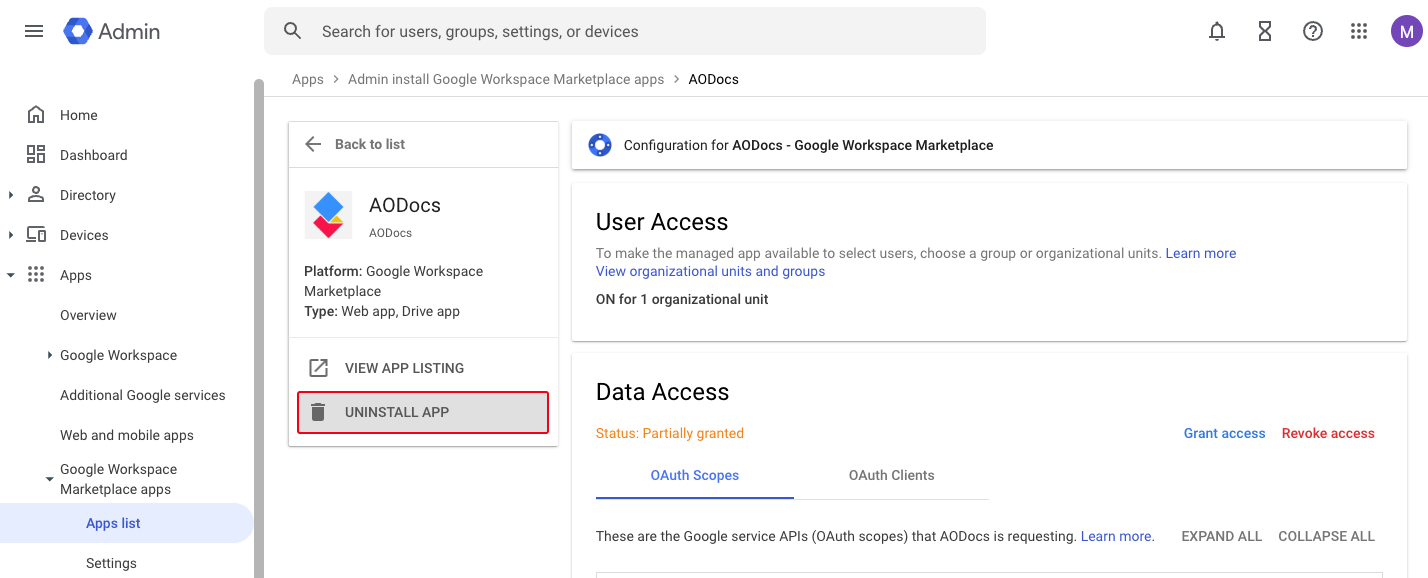Go to Home in sidebar
Image resolution: width=1428 pixels, height=578 pixels.
[x=79, y=115]
